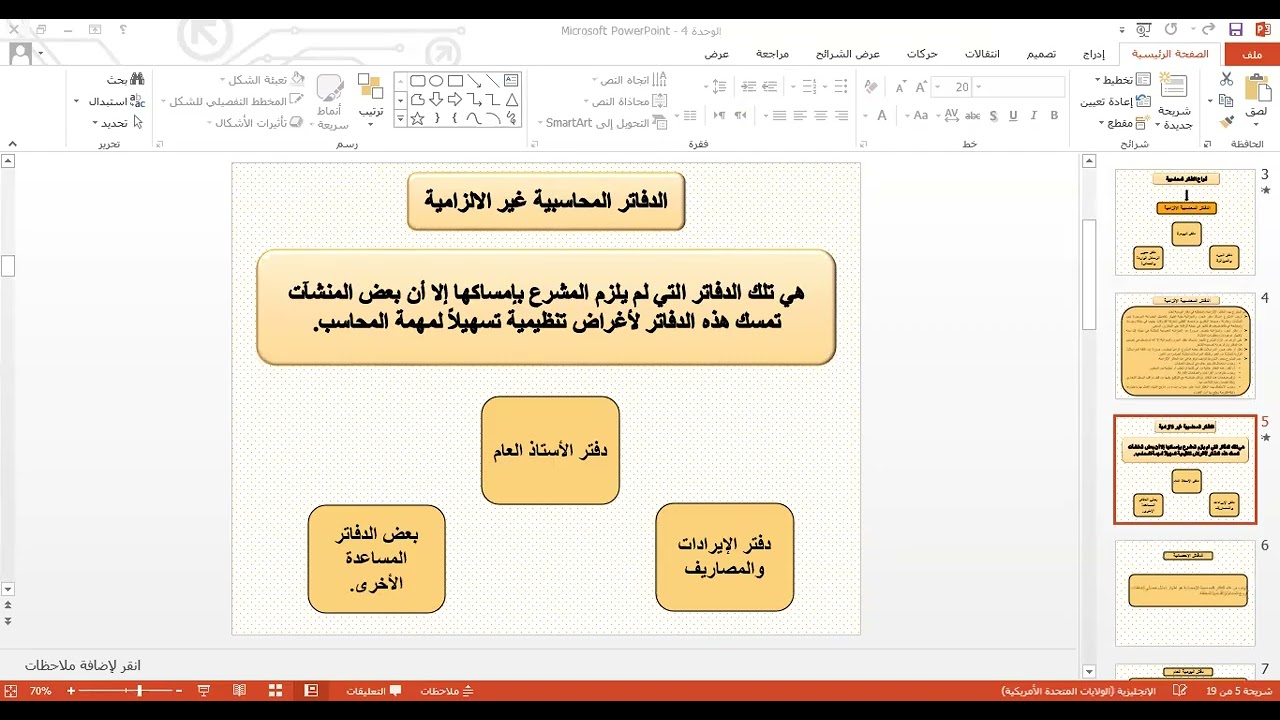
Task: Open Shape Effects (تأثيرات الأشكال) dropdown
Action: (253, 123)
